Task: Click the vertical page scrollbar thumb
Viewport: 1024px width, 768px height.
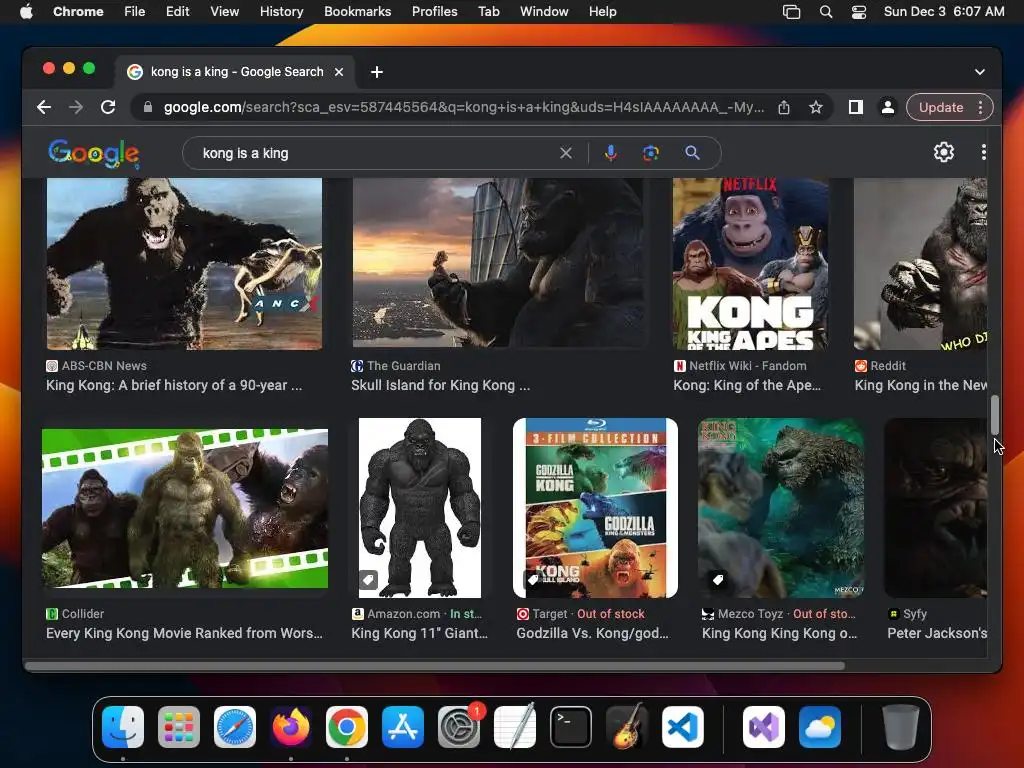Action: coord(995,415)
